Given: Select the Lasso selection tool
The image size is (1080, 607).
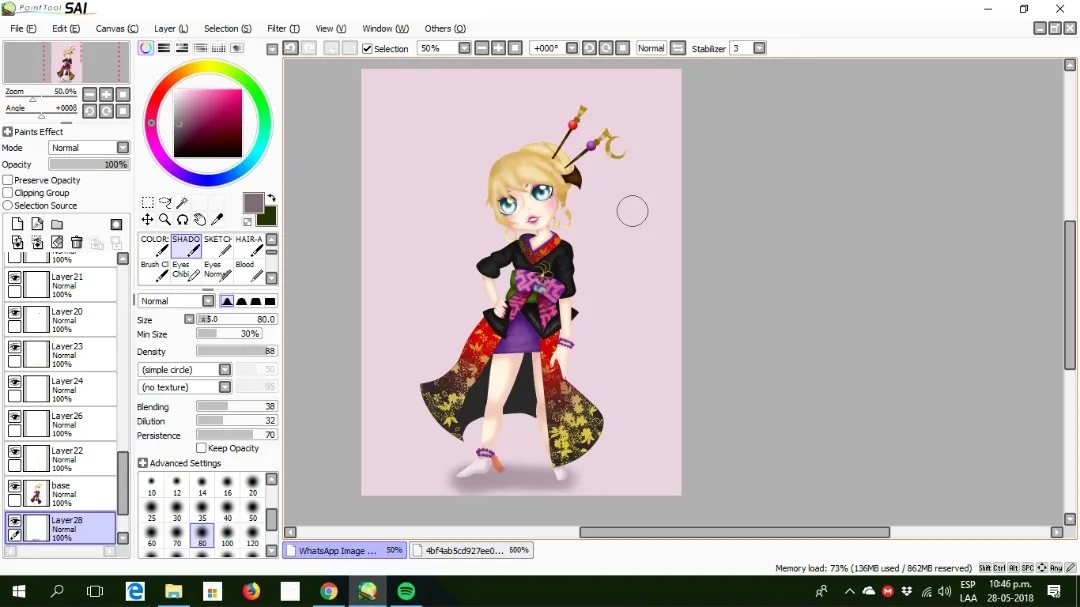Looking at the screenshot, I should coord(165,202).
